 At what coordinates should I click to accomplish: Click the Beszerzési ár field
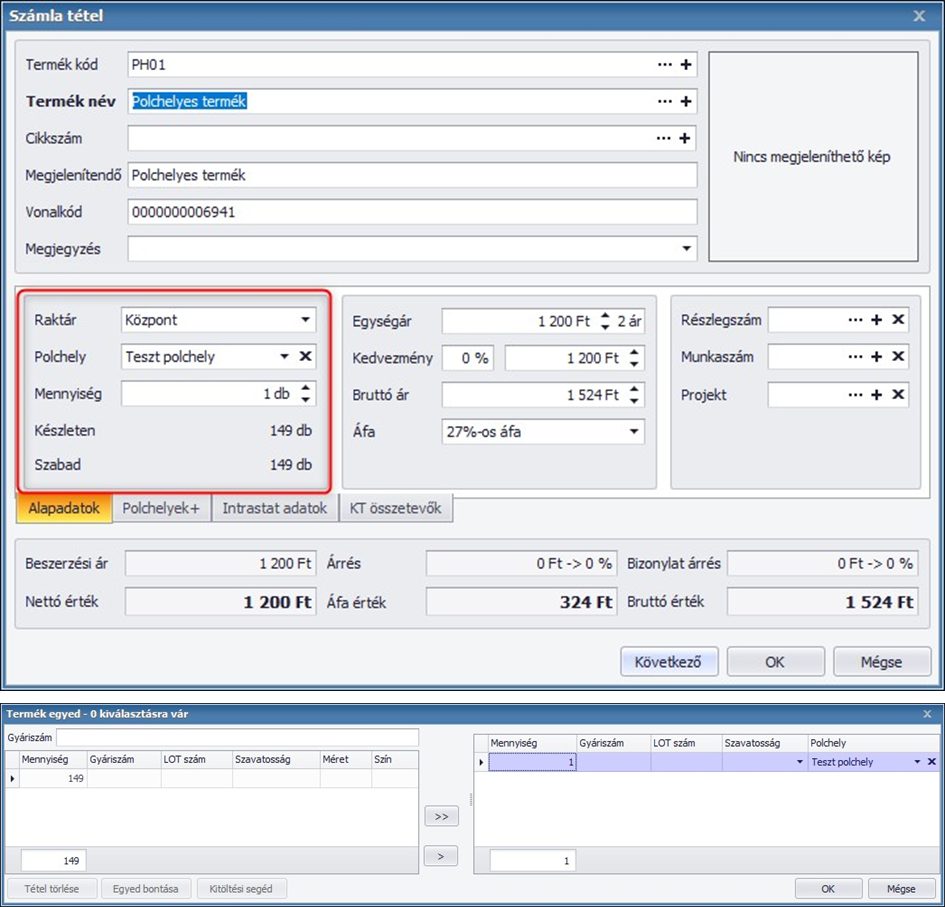pyautogui.click(x=220, y=563)
